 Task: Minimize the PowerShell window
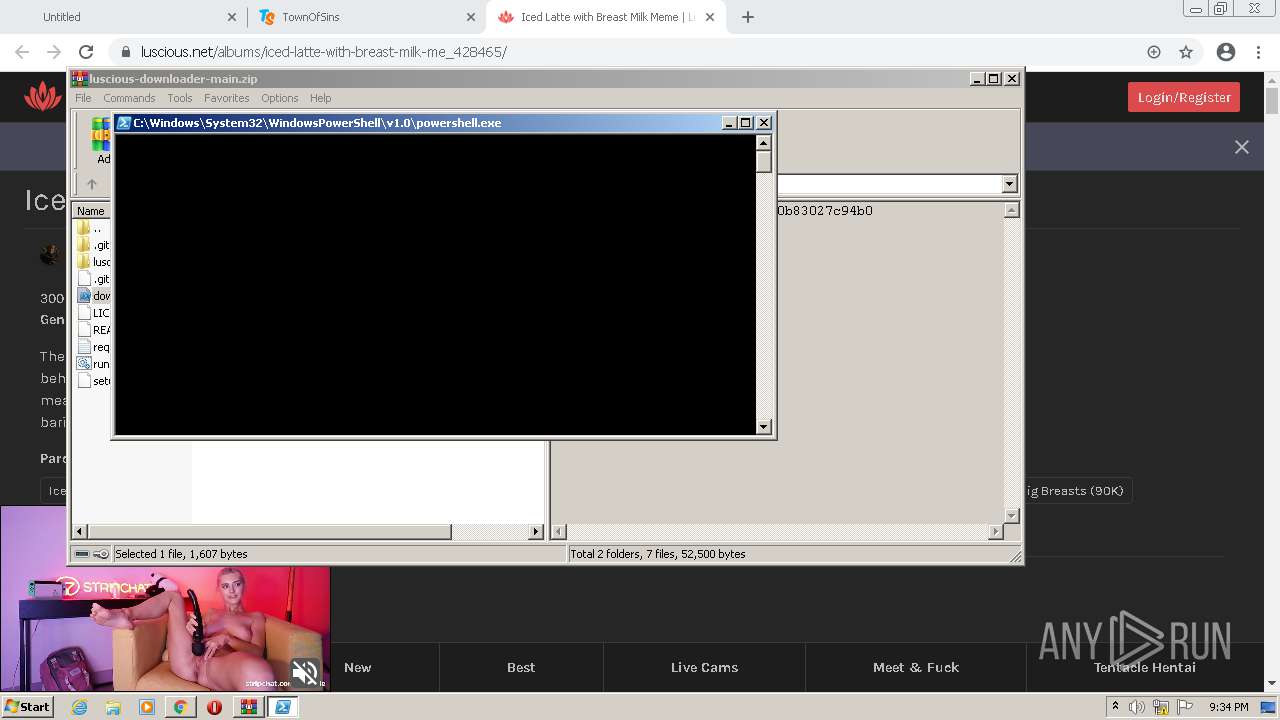click(730, 123)
